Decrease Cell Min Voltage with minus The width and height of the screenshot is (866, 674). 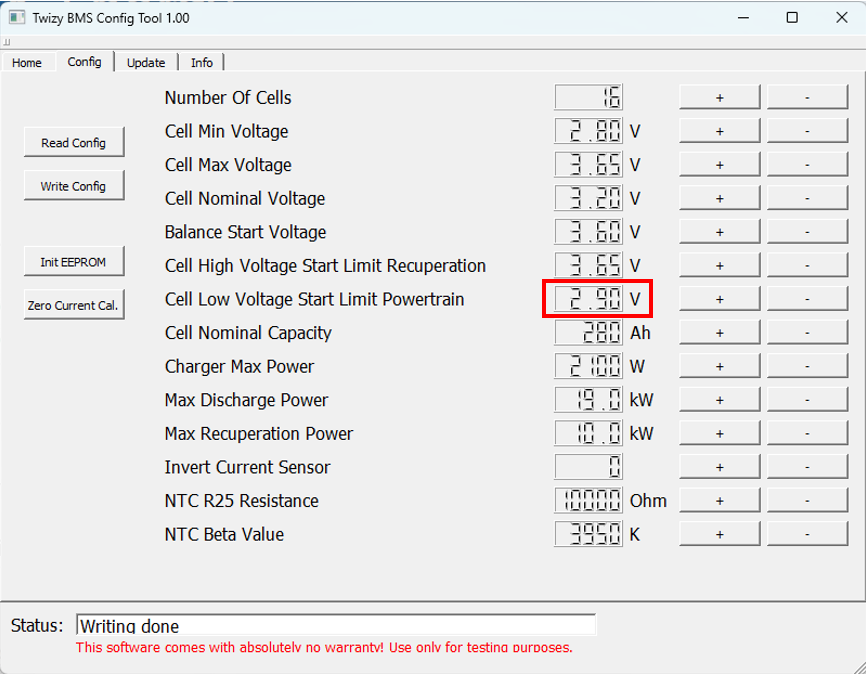point(807,132)
